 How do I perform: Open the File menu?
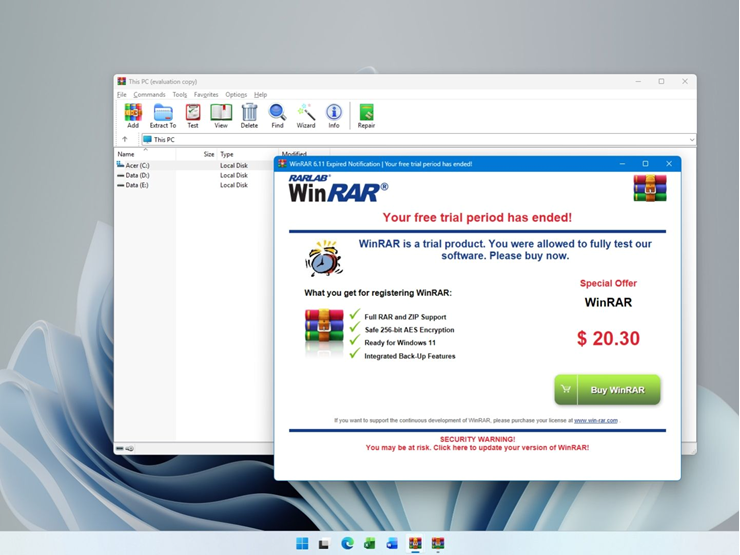point(122,94)
